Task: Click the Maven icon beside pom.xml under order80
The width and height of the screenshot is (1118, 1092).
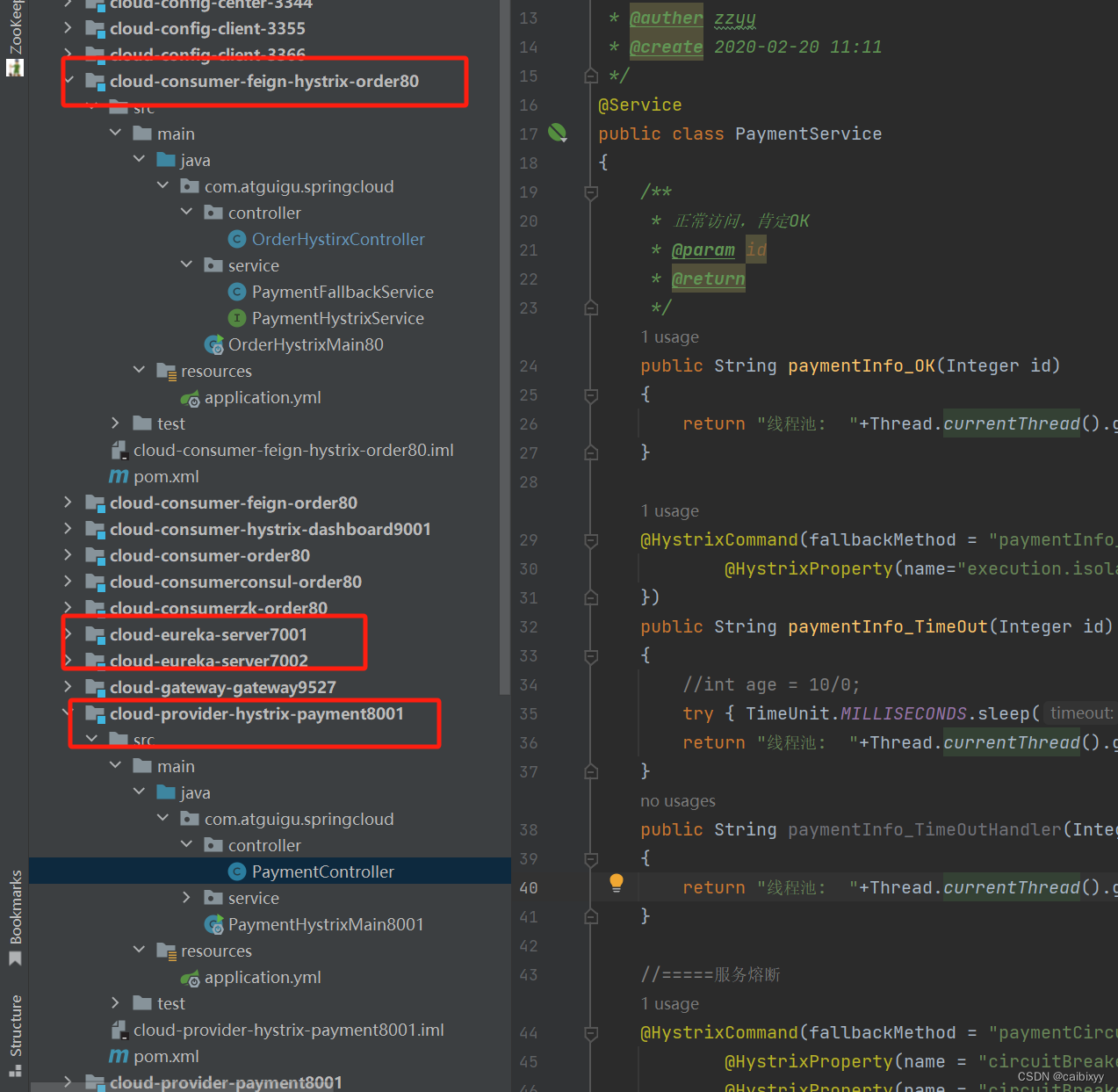Action: (x=119, y=476)
